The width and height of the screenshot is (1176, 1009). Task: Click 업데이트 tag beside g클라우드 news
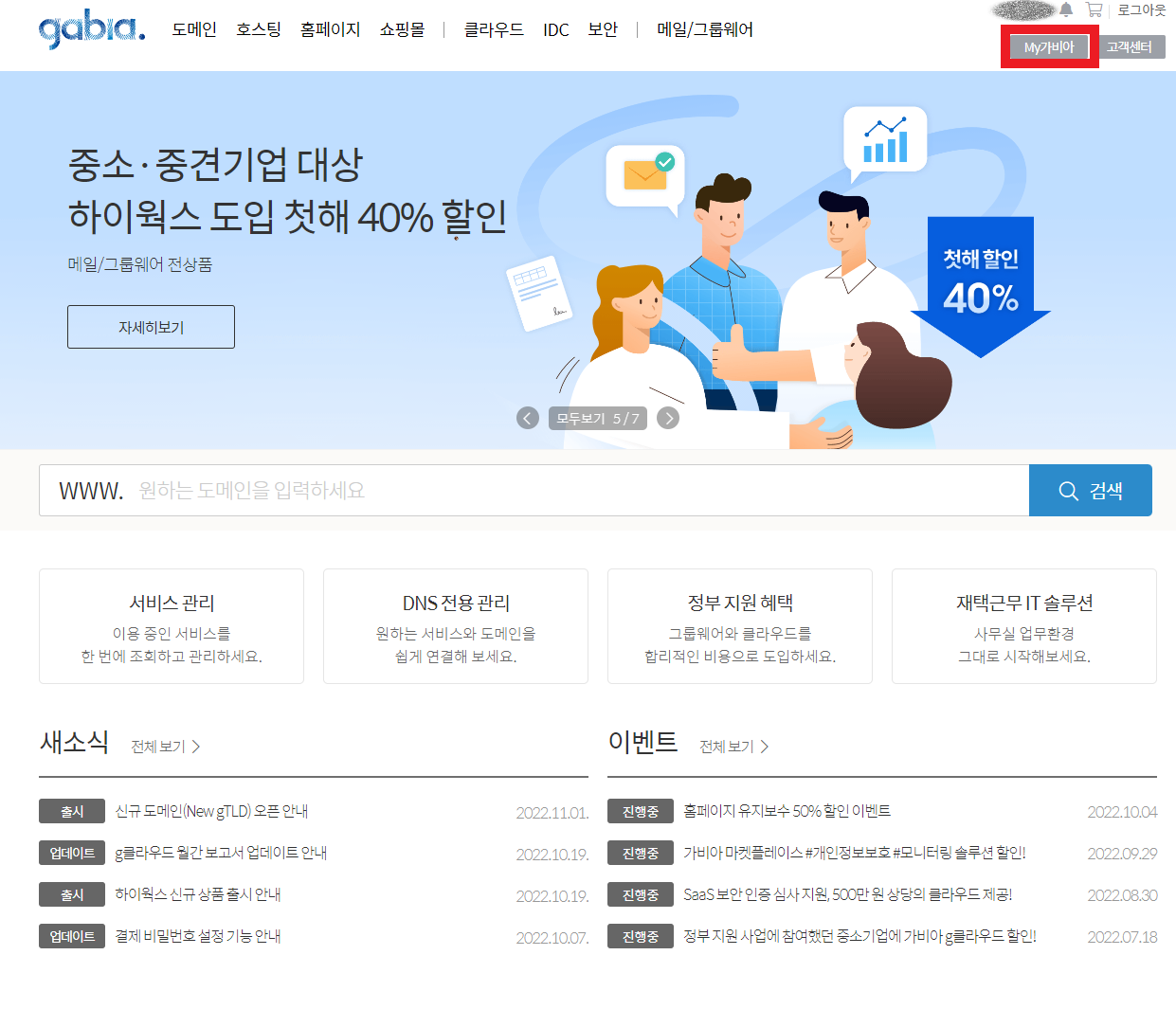tap(72, 853)
